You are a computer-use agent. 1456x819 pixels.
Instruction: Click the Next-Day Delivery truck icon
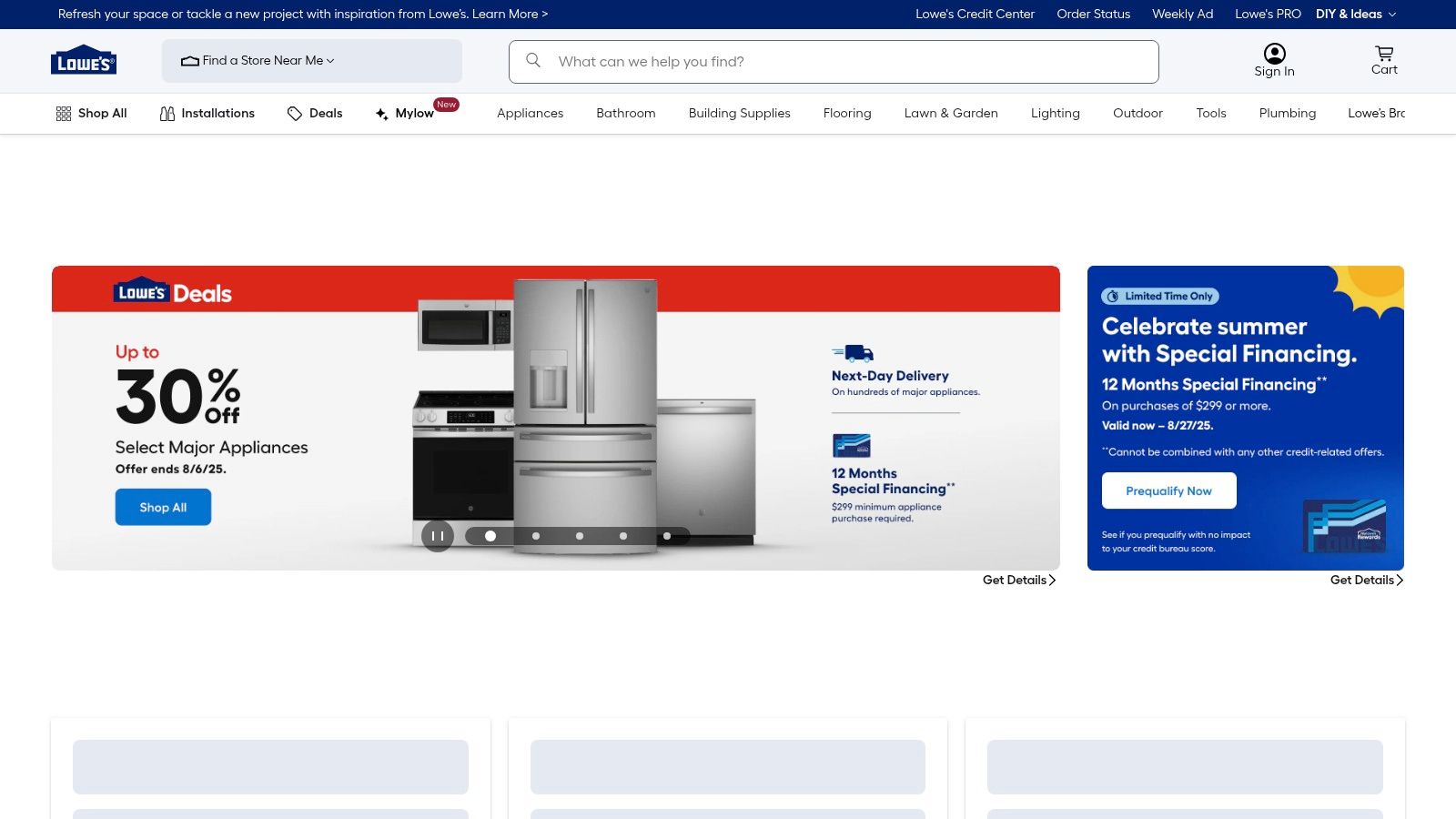[x=853, y=353]
